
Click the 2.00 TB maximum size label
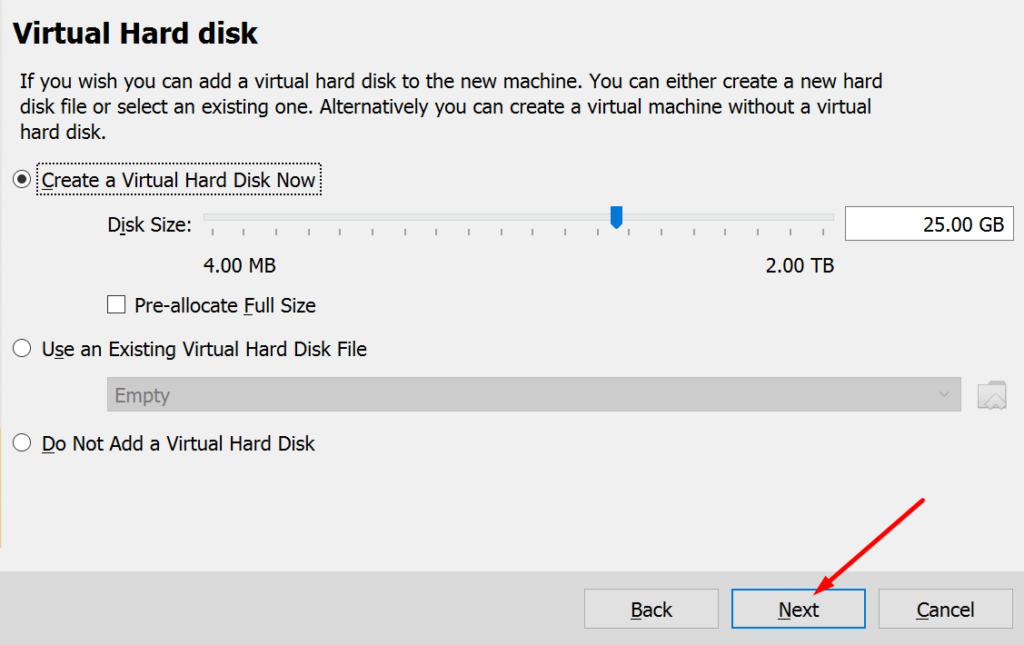pos(799,266)
